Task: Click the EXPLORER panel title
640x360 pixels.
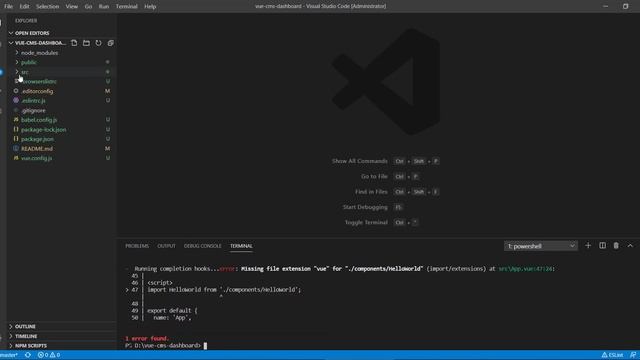Action: click(26, 20)
